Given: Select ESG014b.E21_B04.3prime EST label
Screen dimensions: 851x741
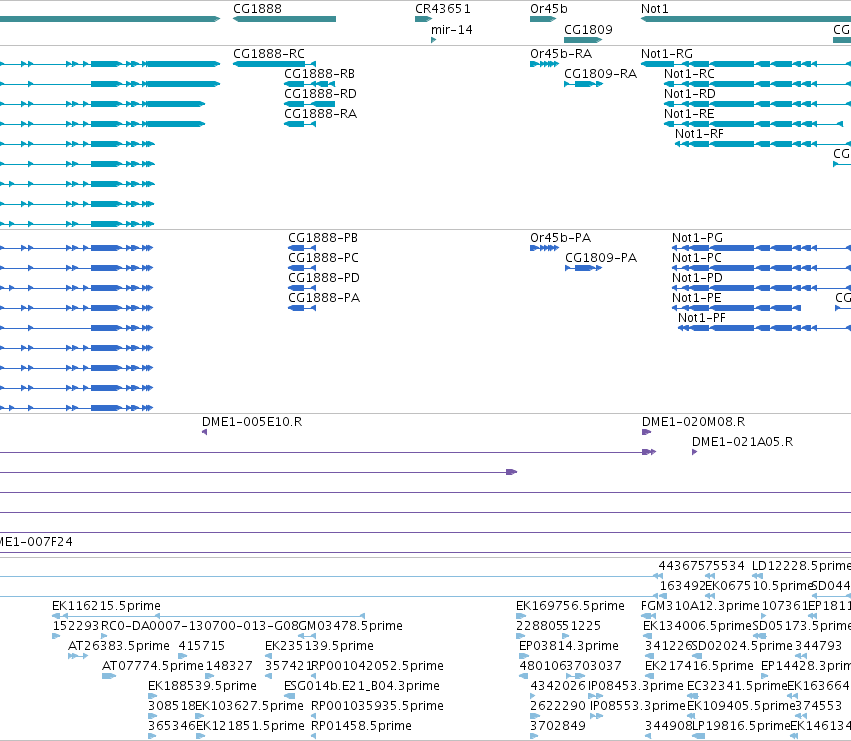Looking at the screenshot, I should click(362, 686).
